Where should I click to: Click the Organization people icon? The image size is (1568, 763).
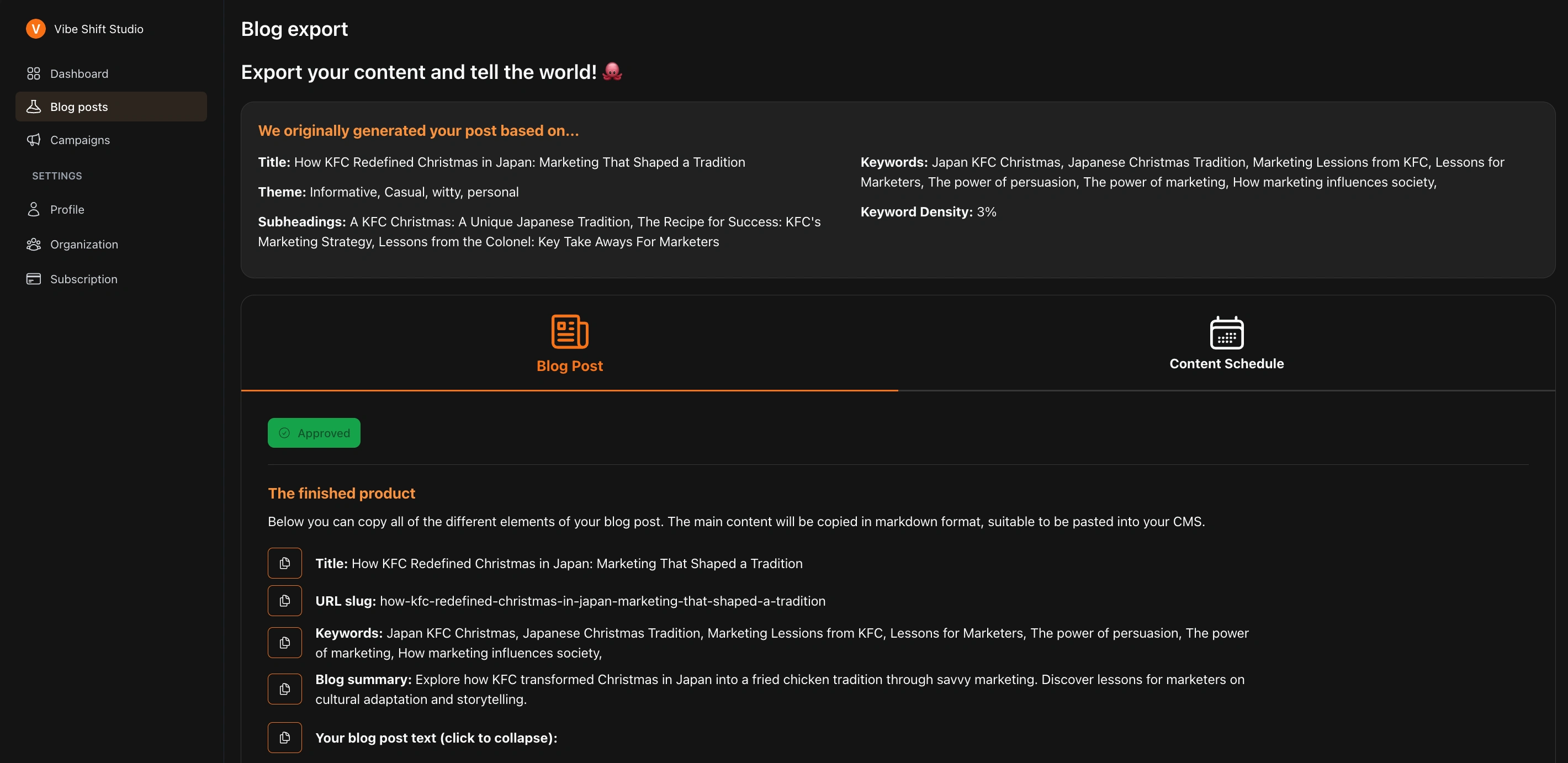click(34, 243)
